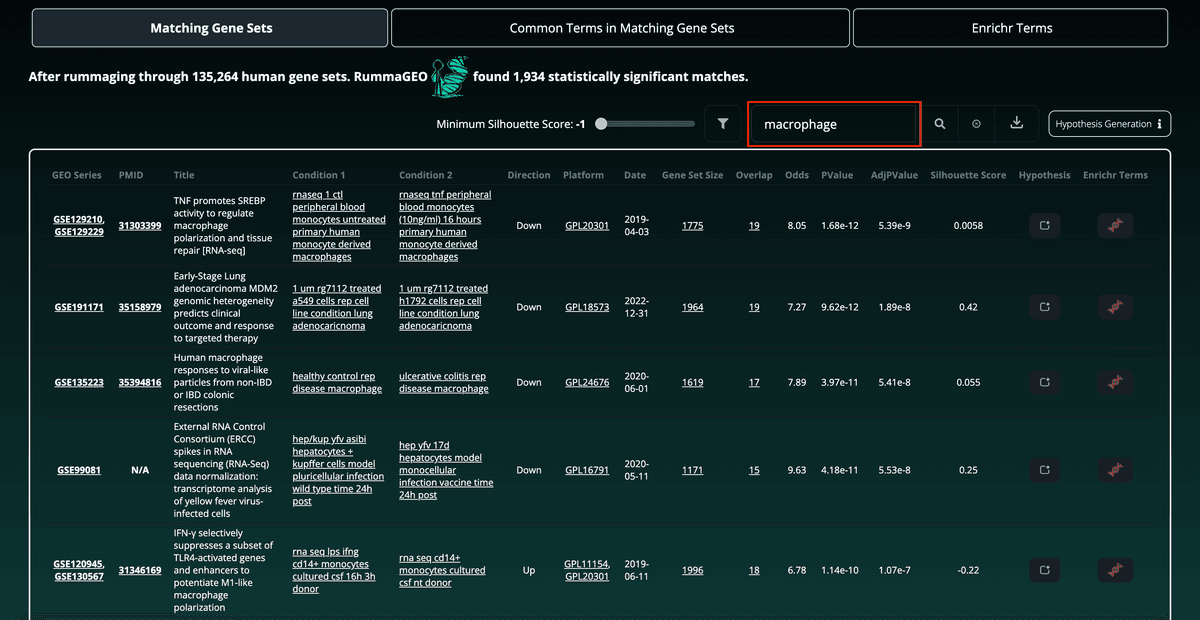
Task: Open platform link GPL11154
Action: [587, 564]
